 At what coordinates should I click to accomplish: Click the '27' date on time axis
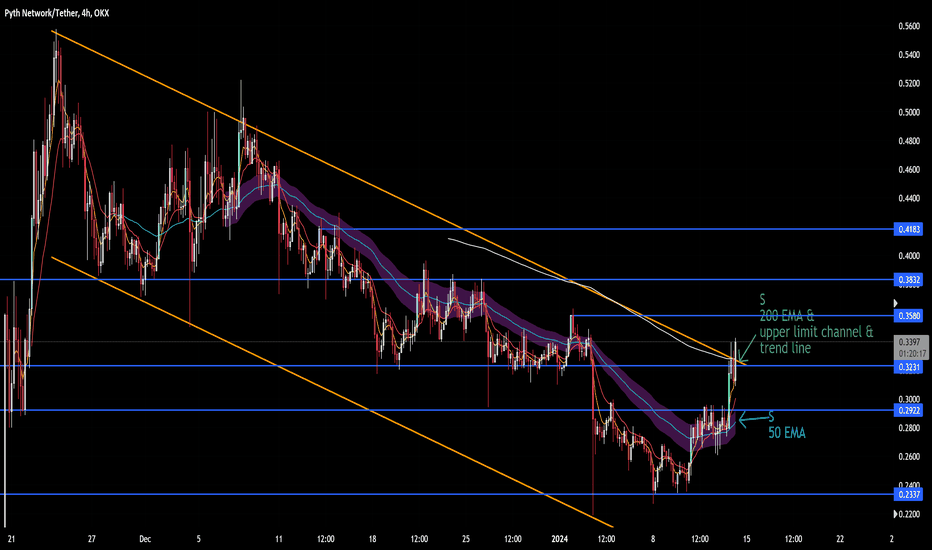pos(92,539)
